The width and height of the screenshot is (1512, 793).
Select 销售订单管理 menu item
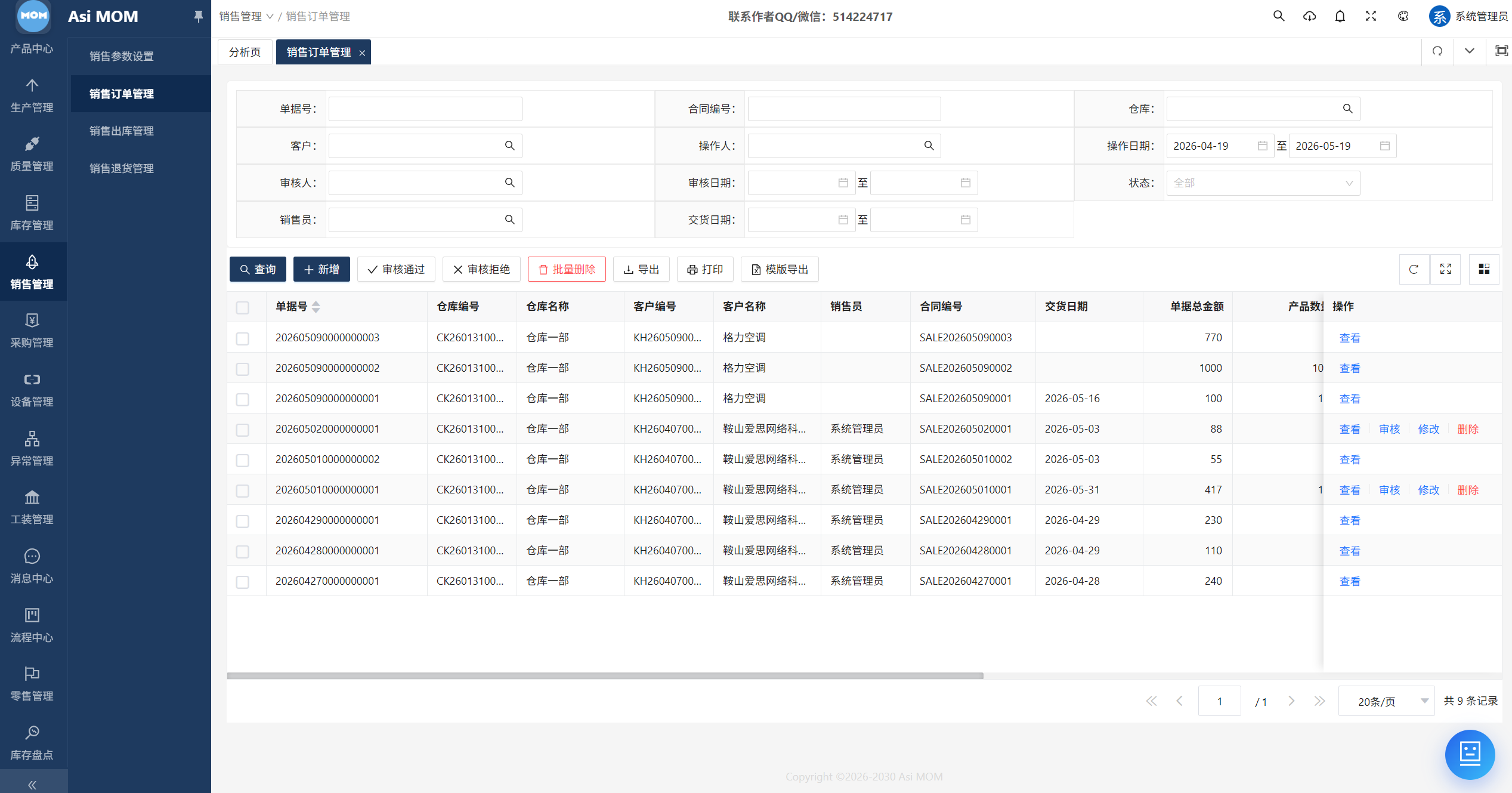pos(141,94)
